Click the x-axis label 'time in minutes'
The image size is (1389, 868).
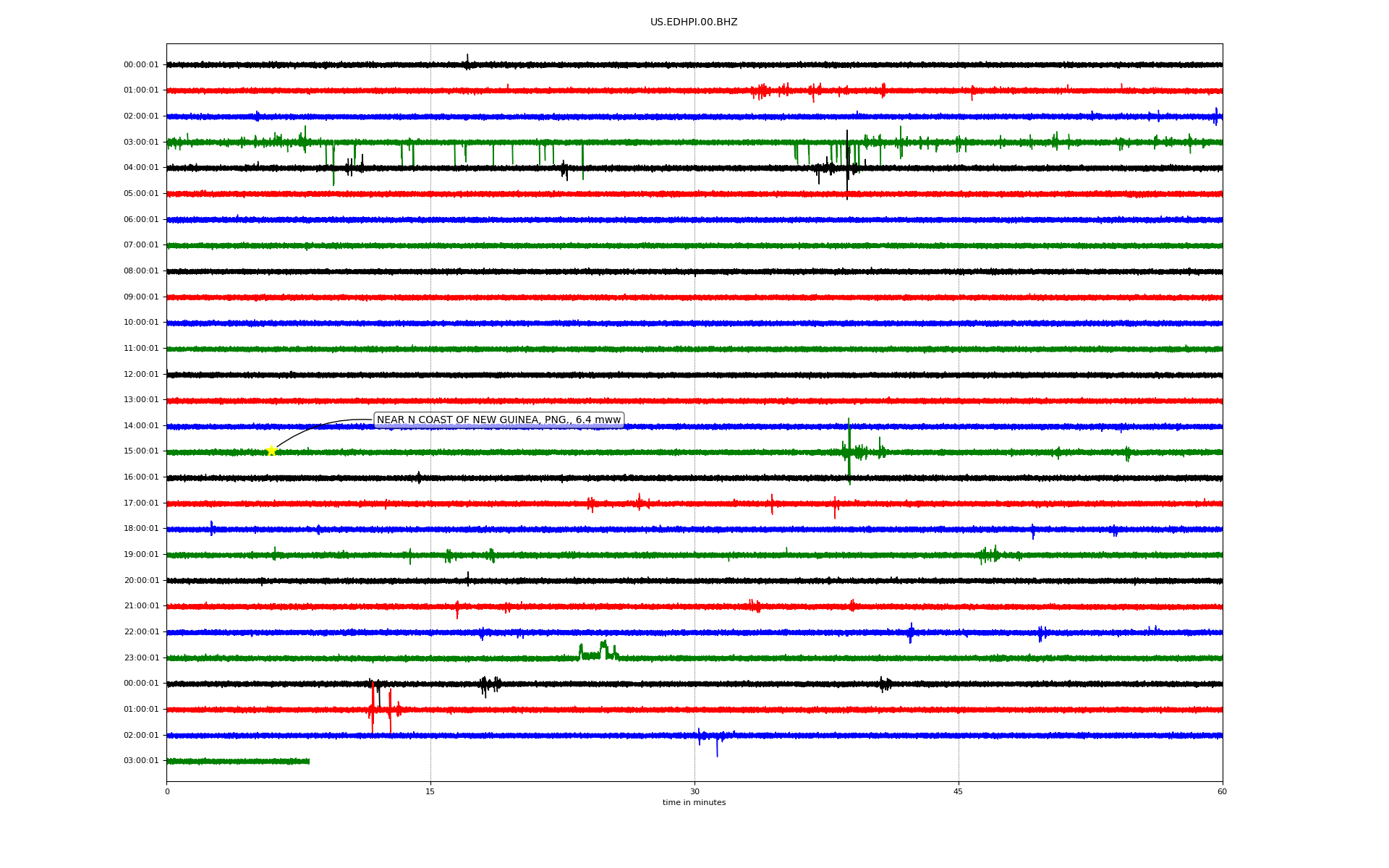click(693, 803)
